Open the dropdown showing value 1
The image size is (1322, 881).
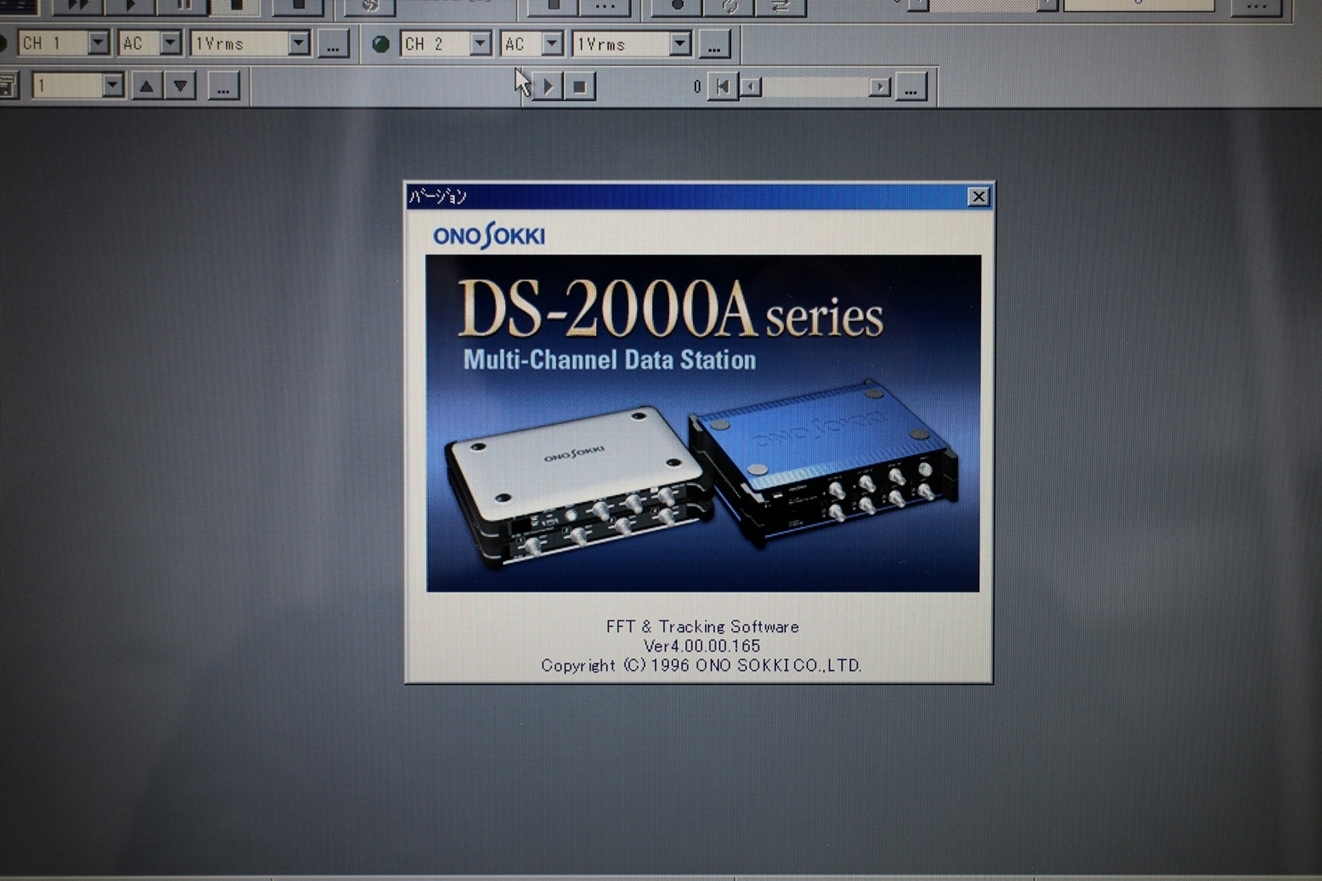tap(113, 86)
